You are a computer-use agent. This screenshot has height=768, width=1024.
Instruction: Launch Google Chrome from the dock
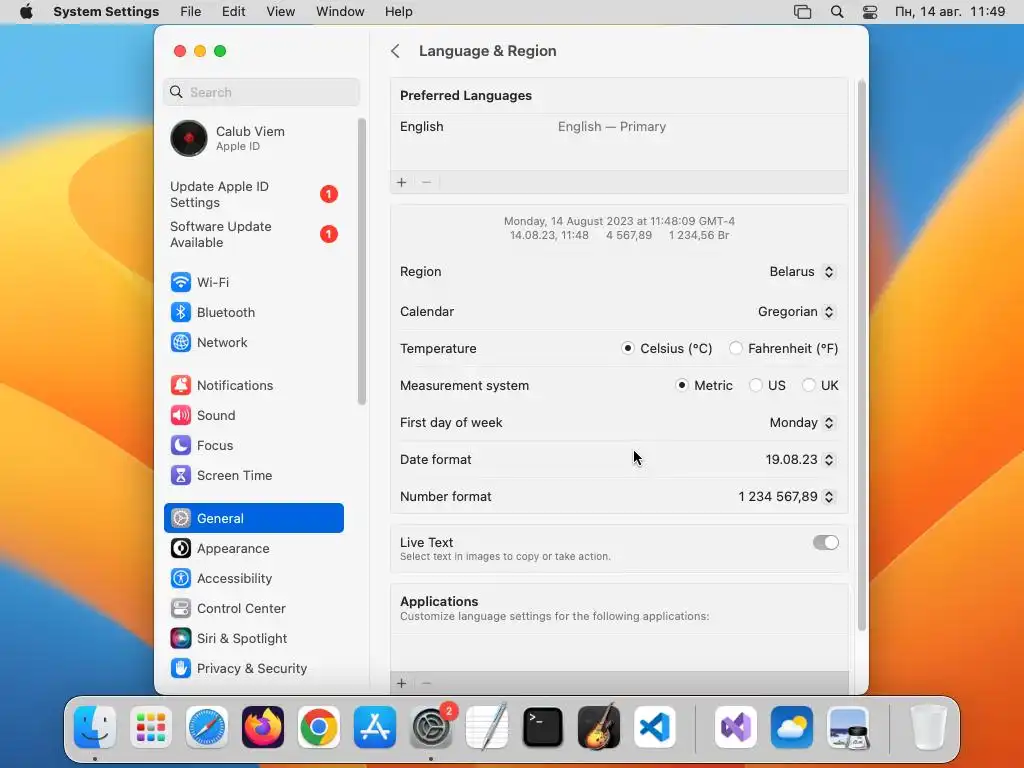pos(319,727)
